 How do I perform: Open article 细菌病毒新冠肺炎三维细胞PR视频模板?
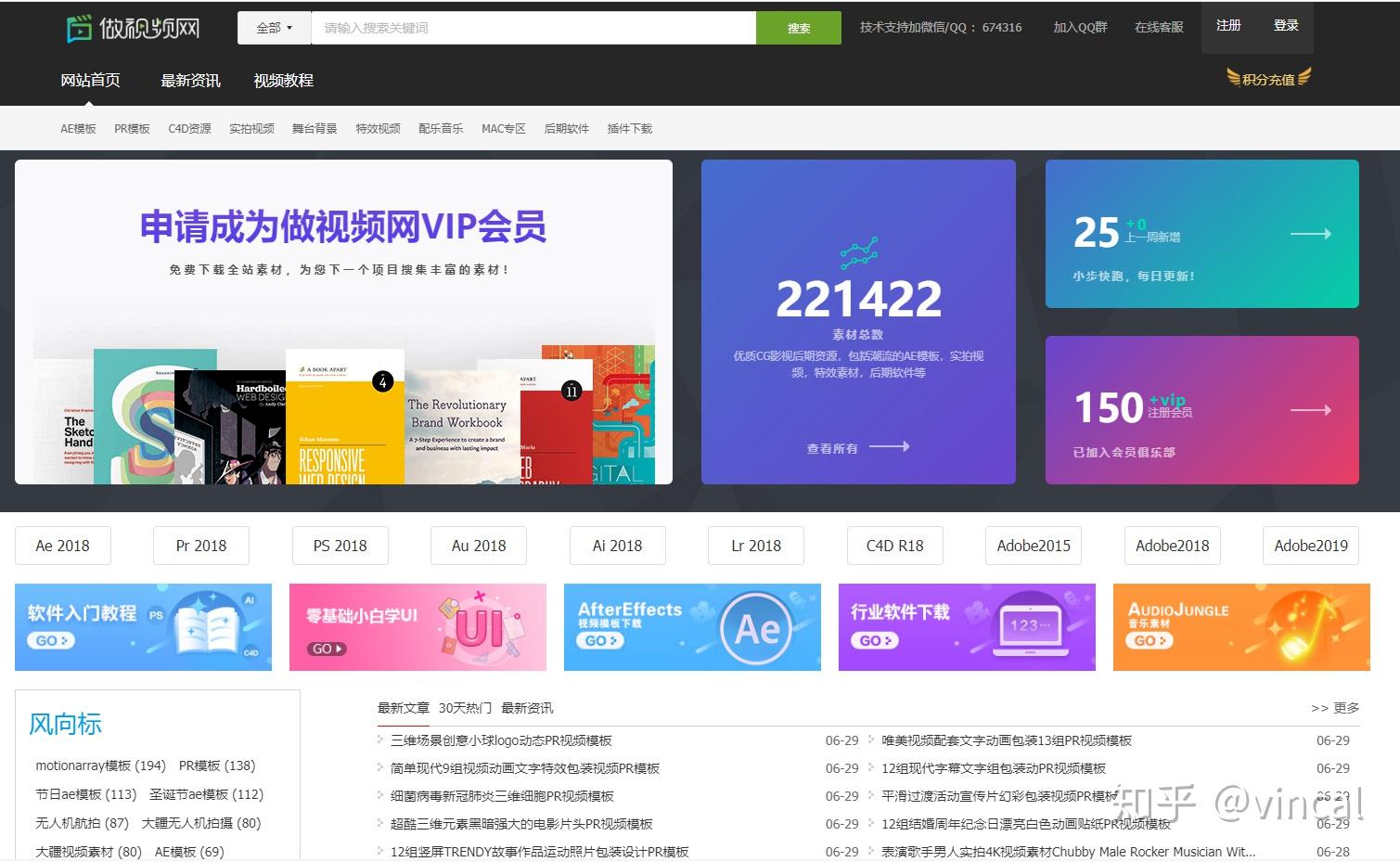point(502,796)
